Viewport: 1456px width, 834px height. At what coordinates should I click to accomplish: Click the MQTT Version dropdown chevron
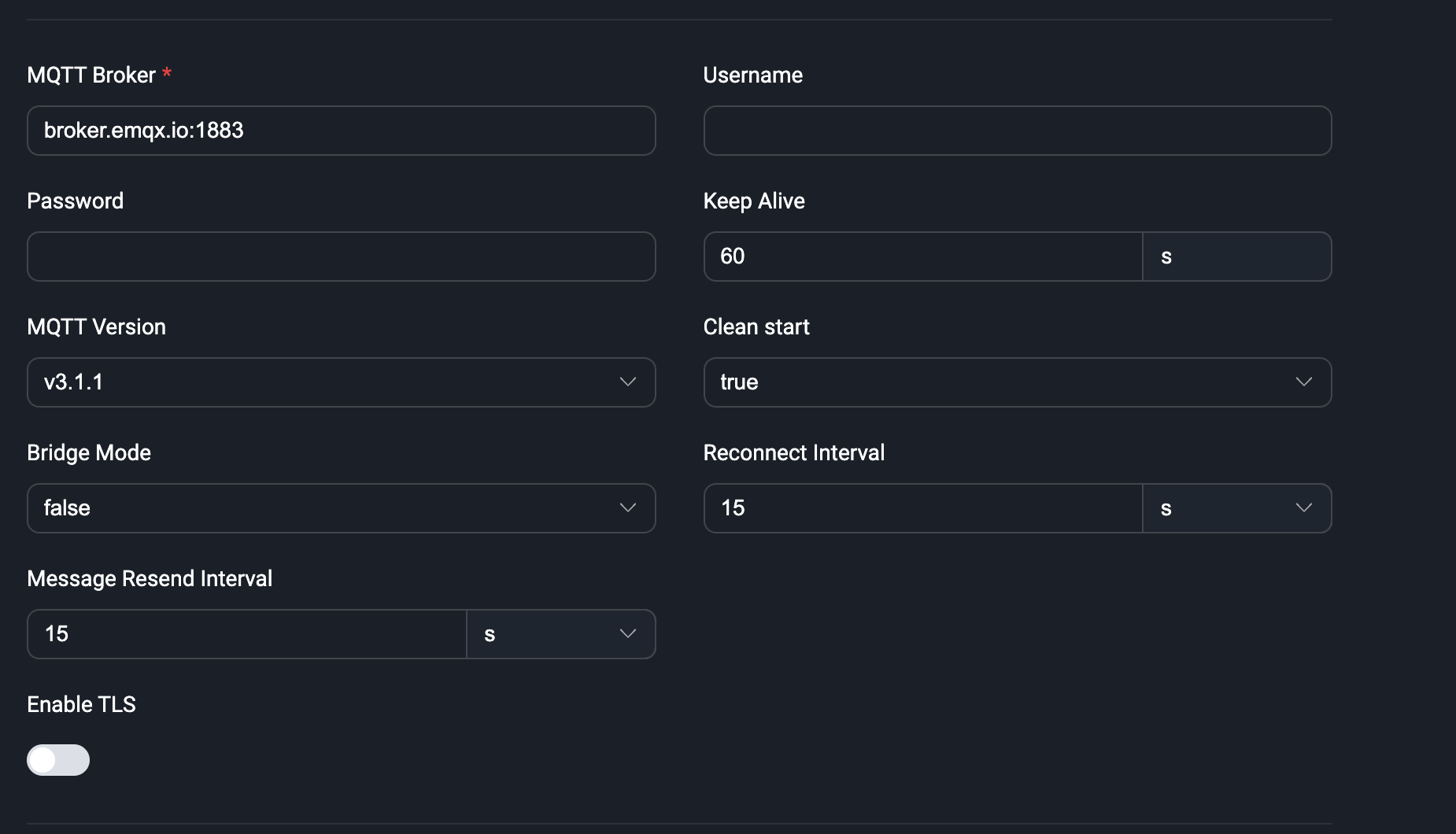click(x=627, y=382)
